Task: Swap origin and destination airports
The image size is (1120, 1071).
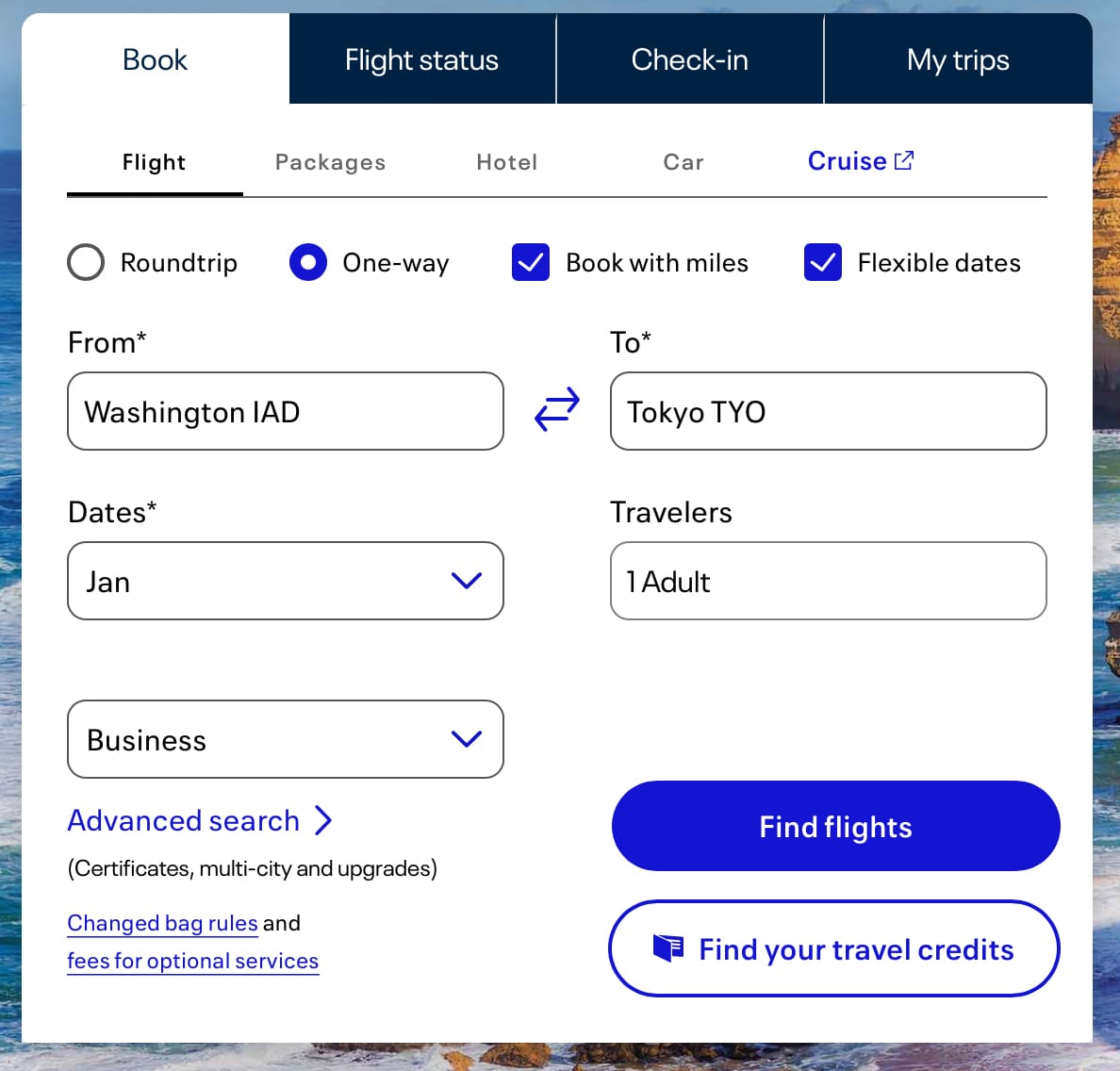Action: click(x=557, y=410)
